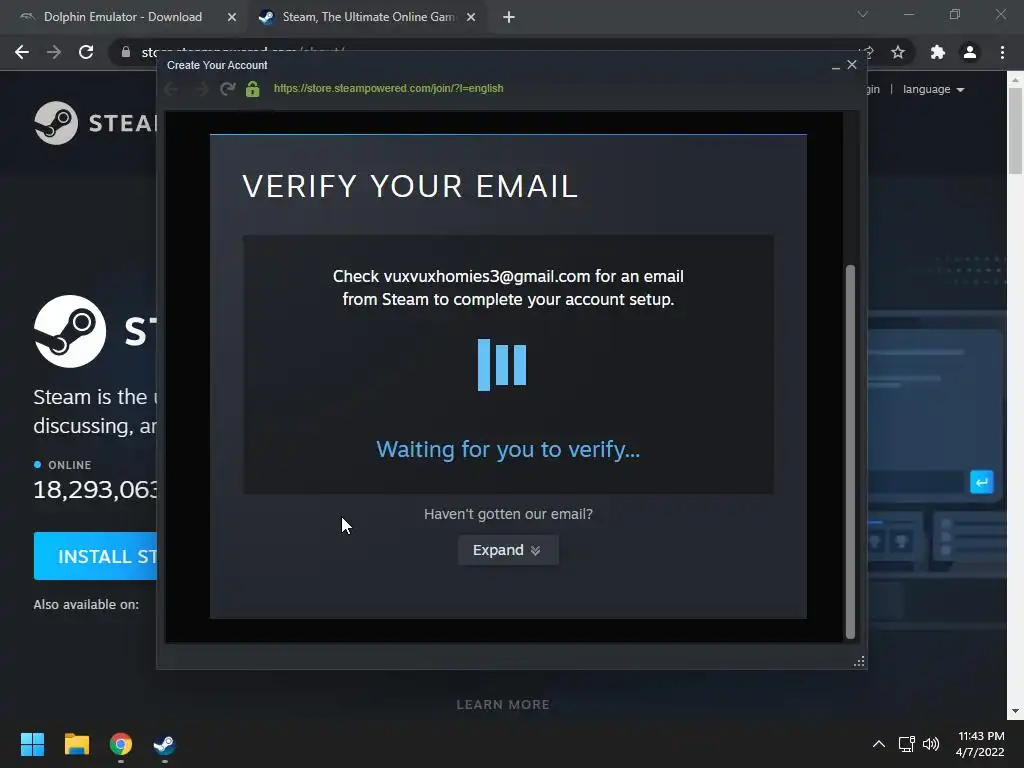1024x768 pixels.
Task: Open Chrome extensions puzzle icon
Action: pyautogui.click(x=938, y=52)
